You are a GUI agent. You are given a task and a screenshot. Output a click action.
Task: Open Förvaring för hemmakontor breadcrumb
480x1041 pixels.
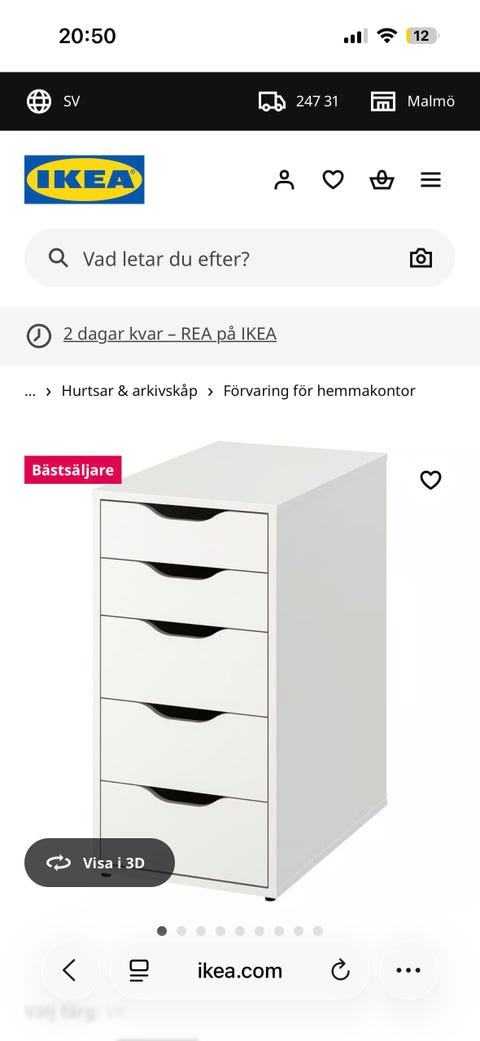point(319,391)
